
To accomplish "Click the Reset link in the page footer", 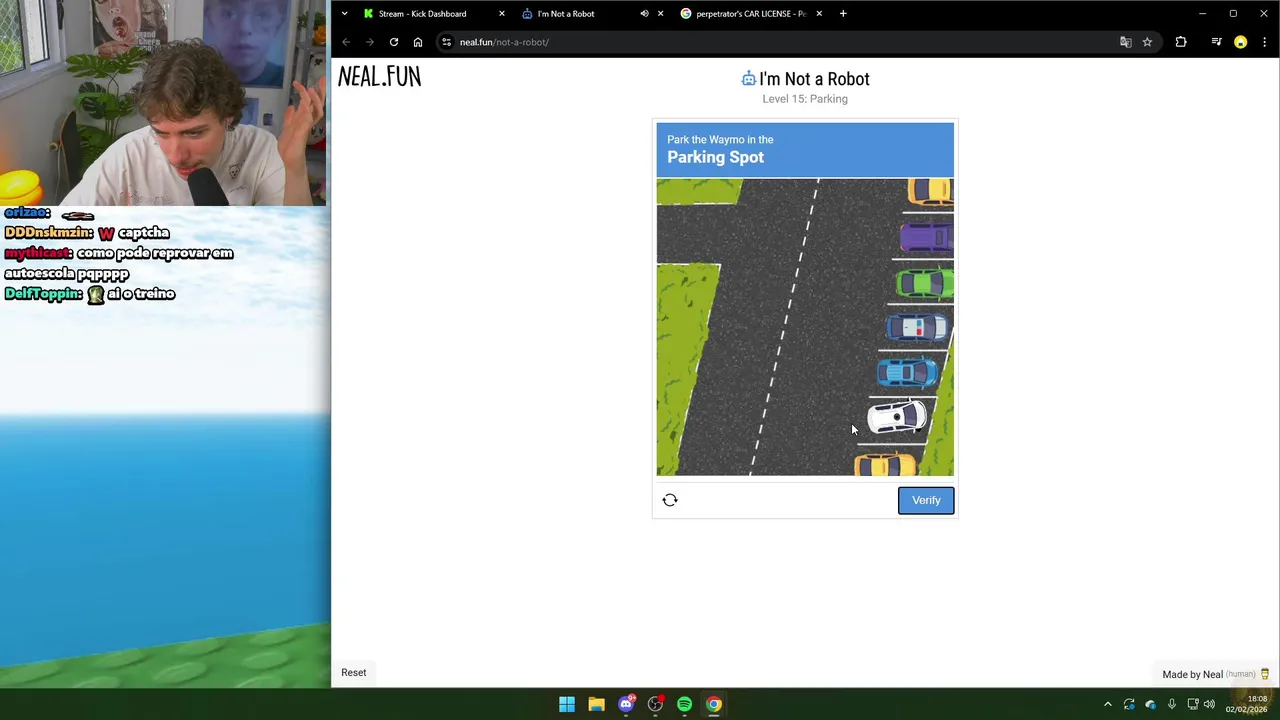I will click(353, 672).
